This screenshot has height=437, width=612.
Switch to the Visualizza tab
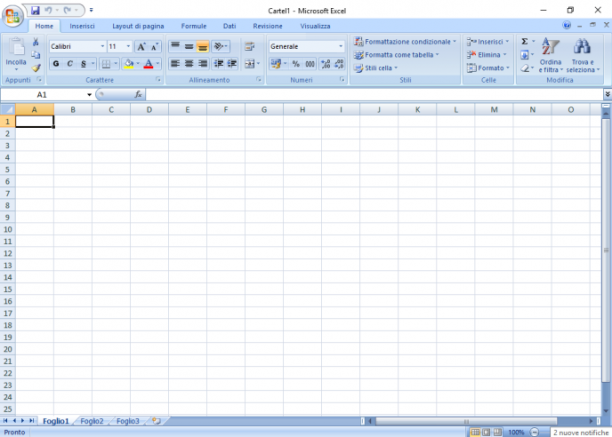coord(315,26)
